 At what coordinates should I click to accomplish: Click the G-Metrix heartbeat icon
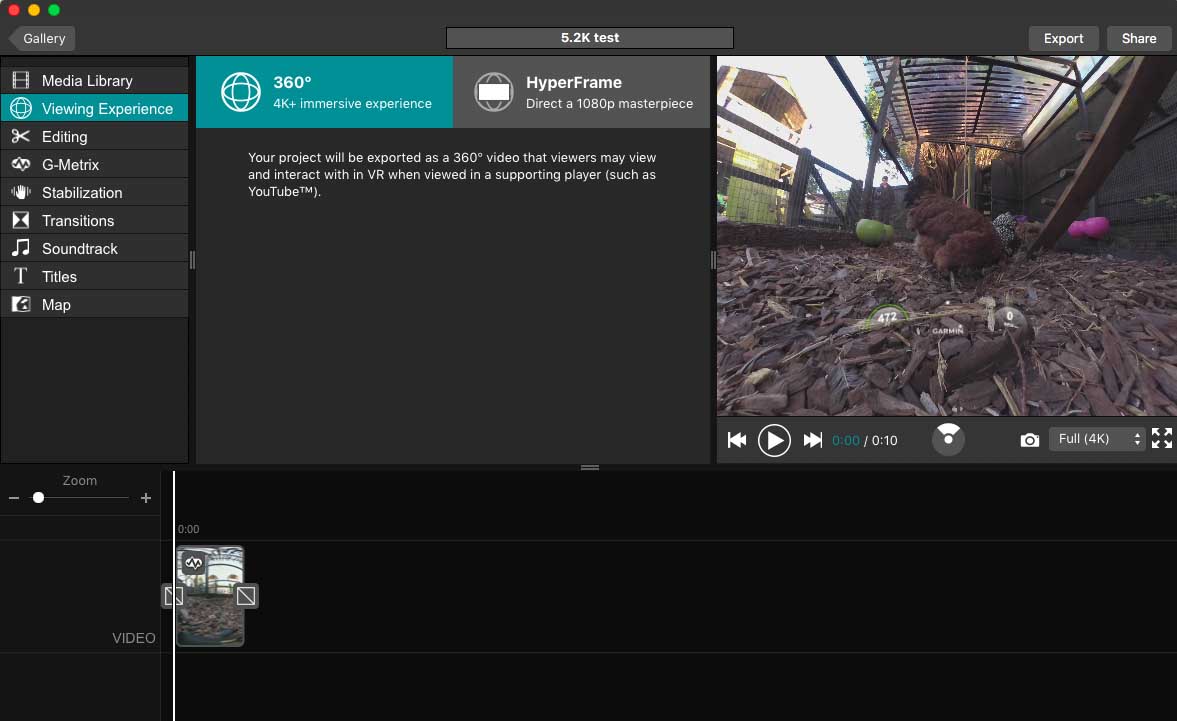(21, 164)
